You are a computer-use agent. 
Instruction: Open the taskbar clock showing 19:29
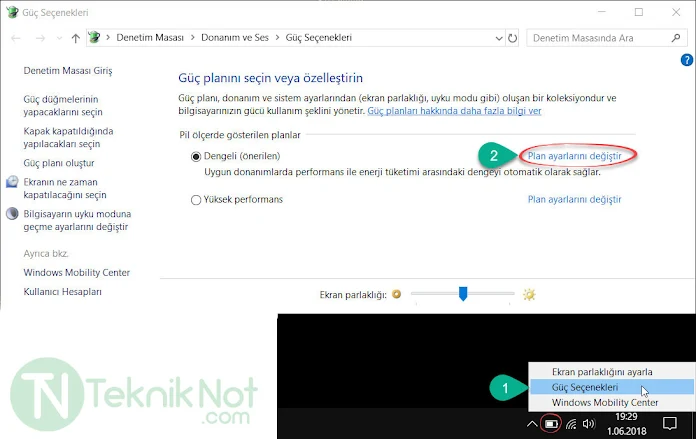coord(626,424)
